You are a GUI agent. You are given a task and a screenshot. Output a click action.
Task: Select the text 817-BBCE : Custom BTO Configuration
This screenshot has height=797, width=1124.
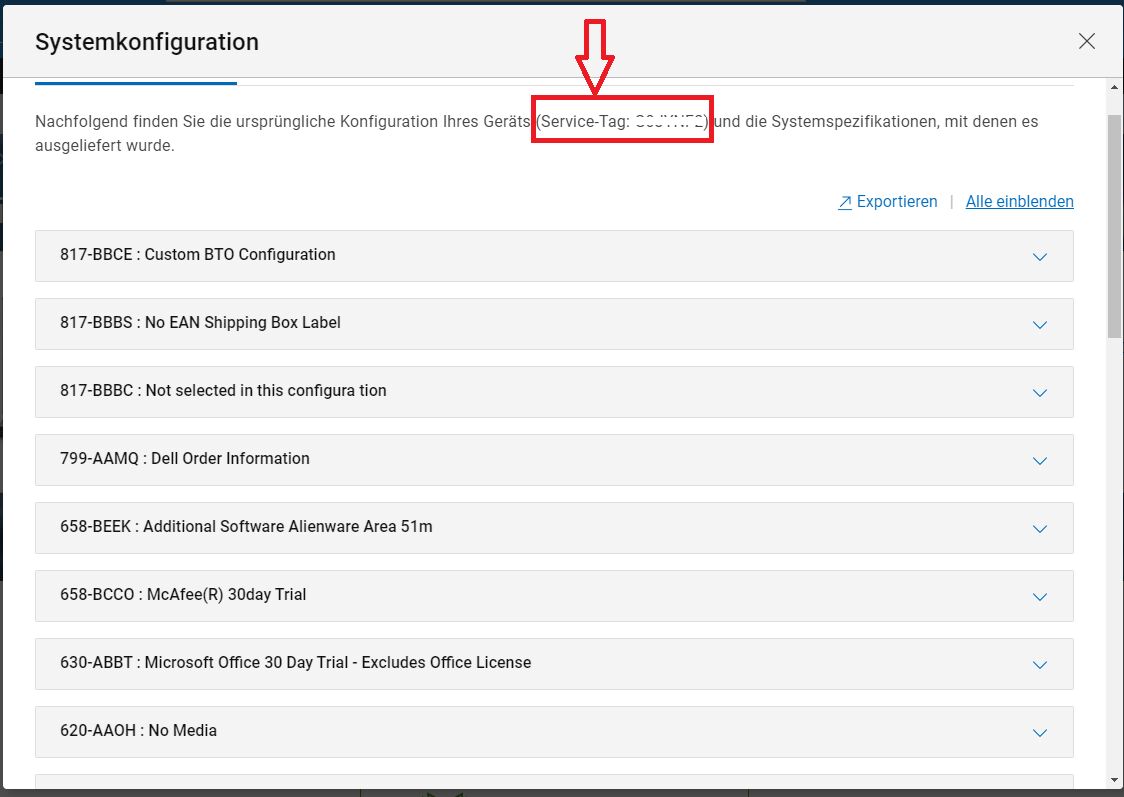tap(198, 254)
